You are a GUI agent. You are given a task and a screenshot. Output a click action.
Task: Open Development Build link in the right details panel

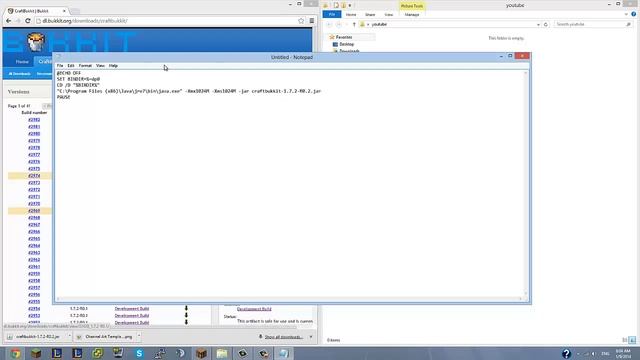(254, 309)
